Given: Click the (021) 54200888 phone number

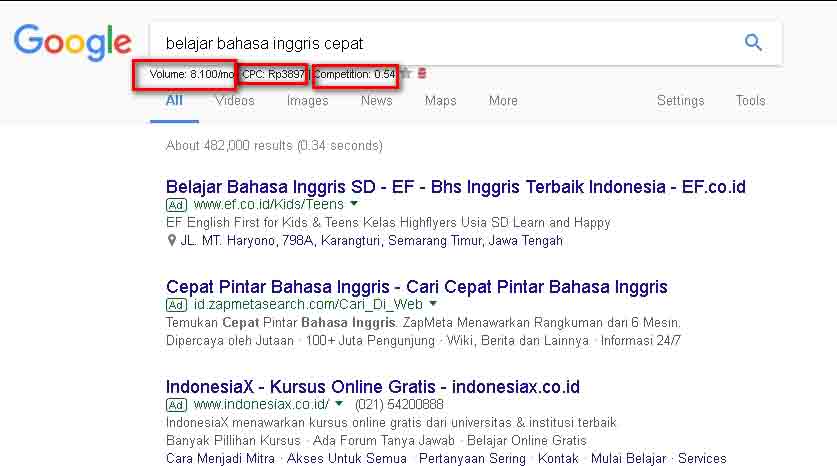Looking at the screenshot, I should [x=399, y=405].
